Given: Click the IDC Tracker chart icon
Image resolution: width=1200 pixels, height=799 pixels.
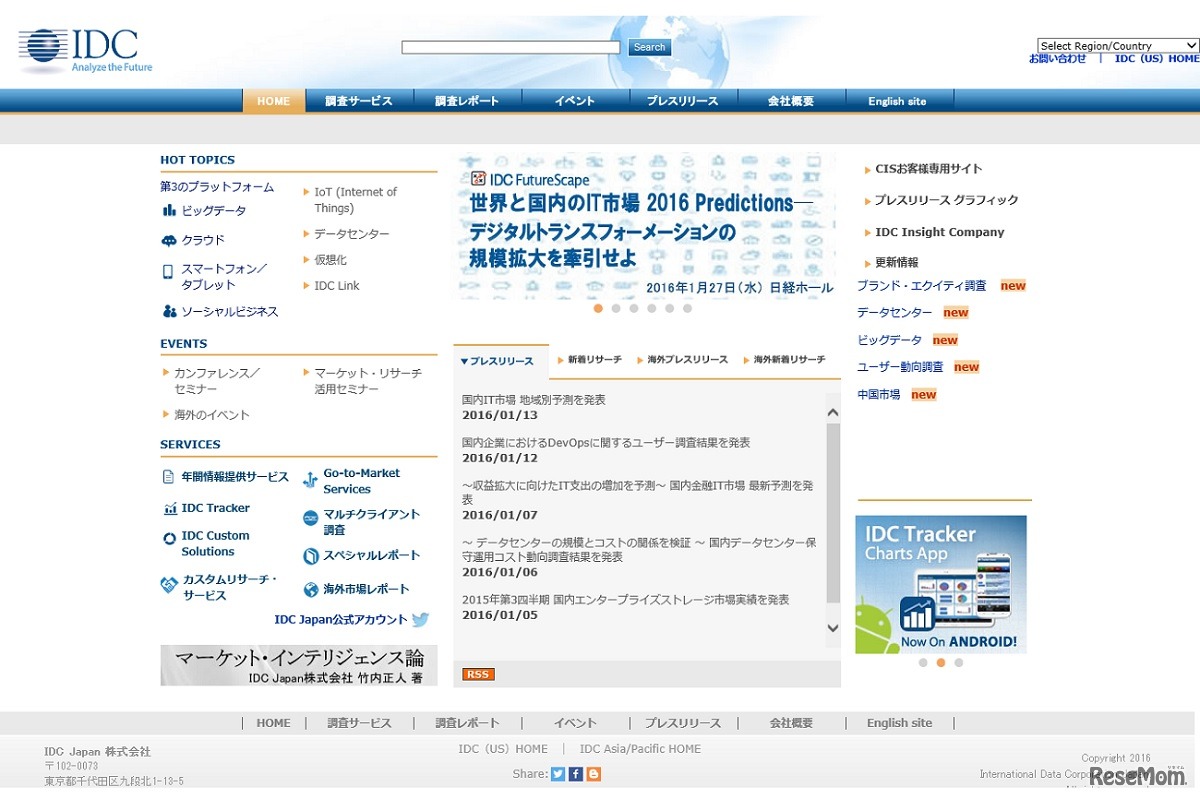Looking at the screenshot, I should (x=169, y=509).
